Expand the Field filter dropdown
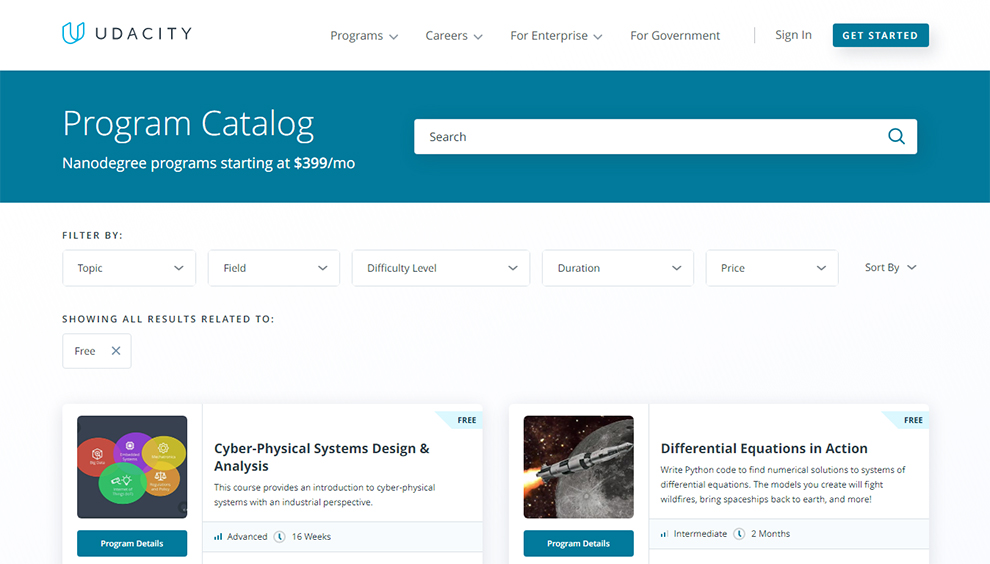This screenshot has height=564, width=990. (274, 268)
